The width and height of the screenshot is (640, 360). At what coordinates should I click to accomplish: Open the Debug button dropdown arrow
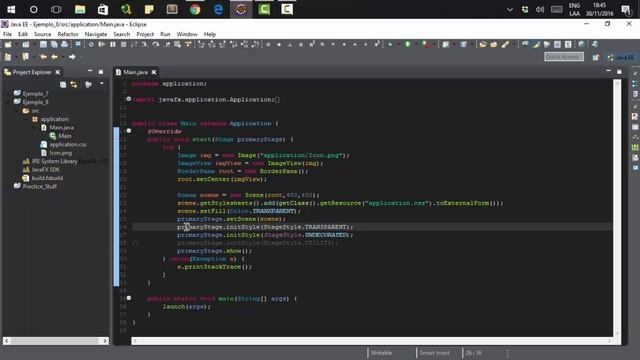399,44
